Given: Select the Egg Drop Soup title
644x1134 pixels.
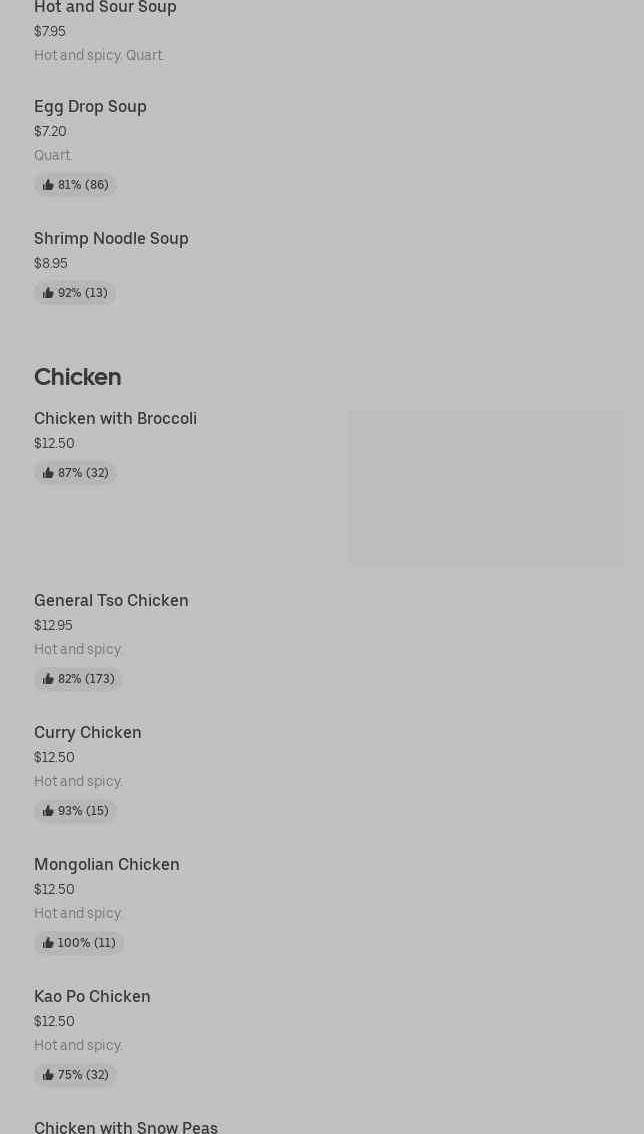Looking at the screenshot, I should click(90, 107).
